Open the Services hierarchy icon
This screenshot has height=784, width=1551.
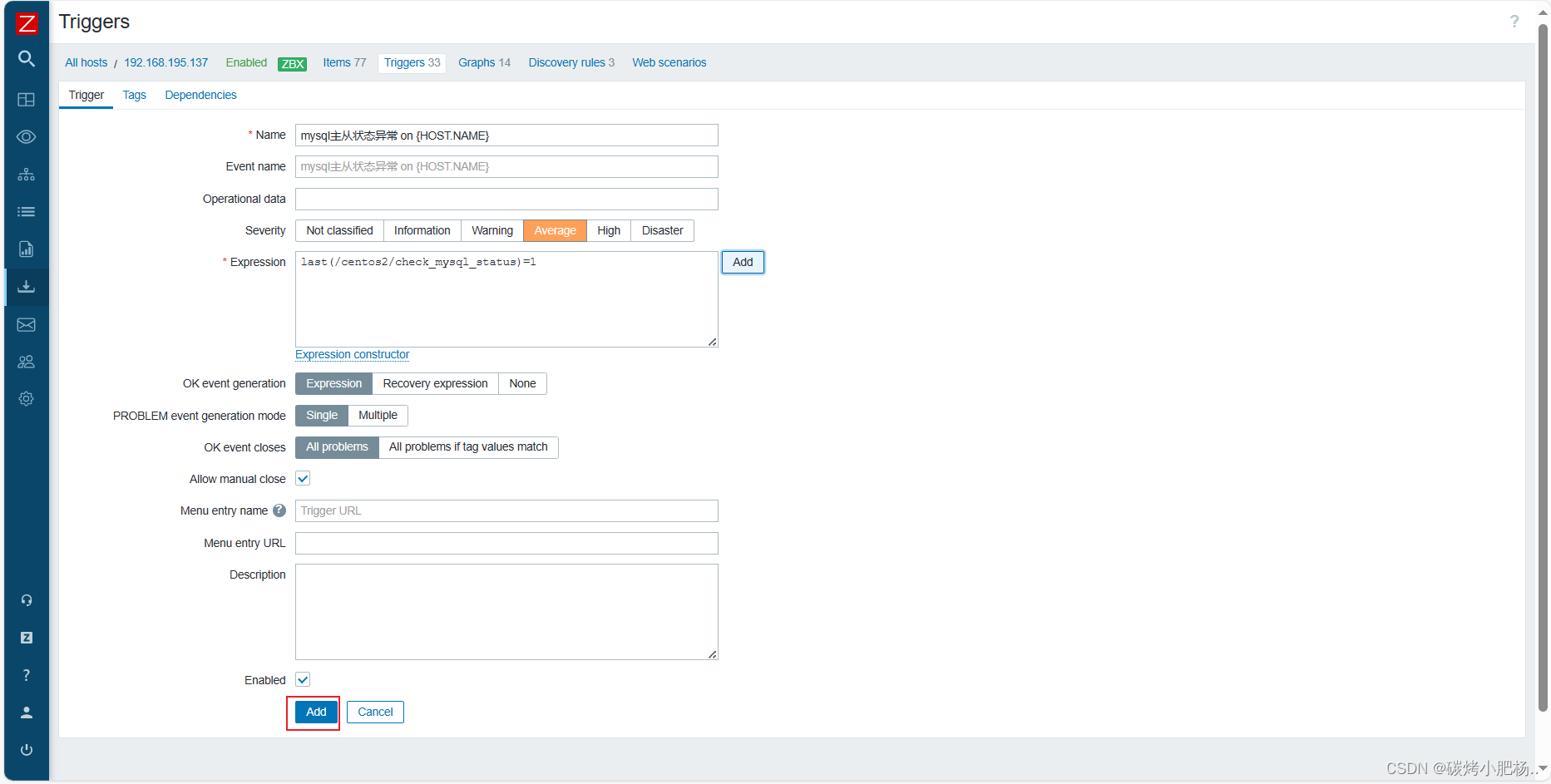point(27,175)
